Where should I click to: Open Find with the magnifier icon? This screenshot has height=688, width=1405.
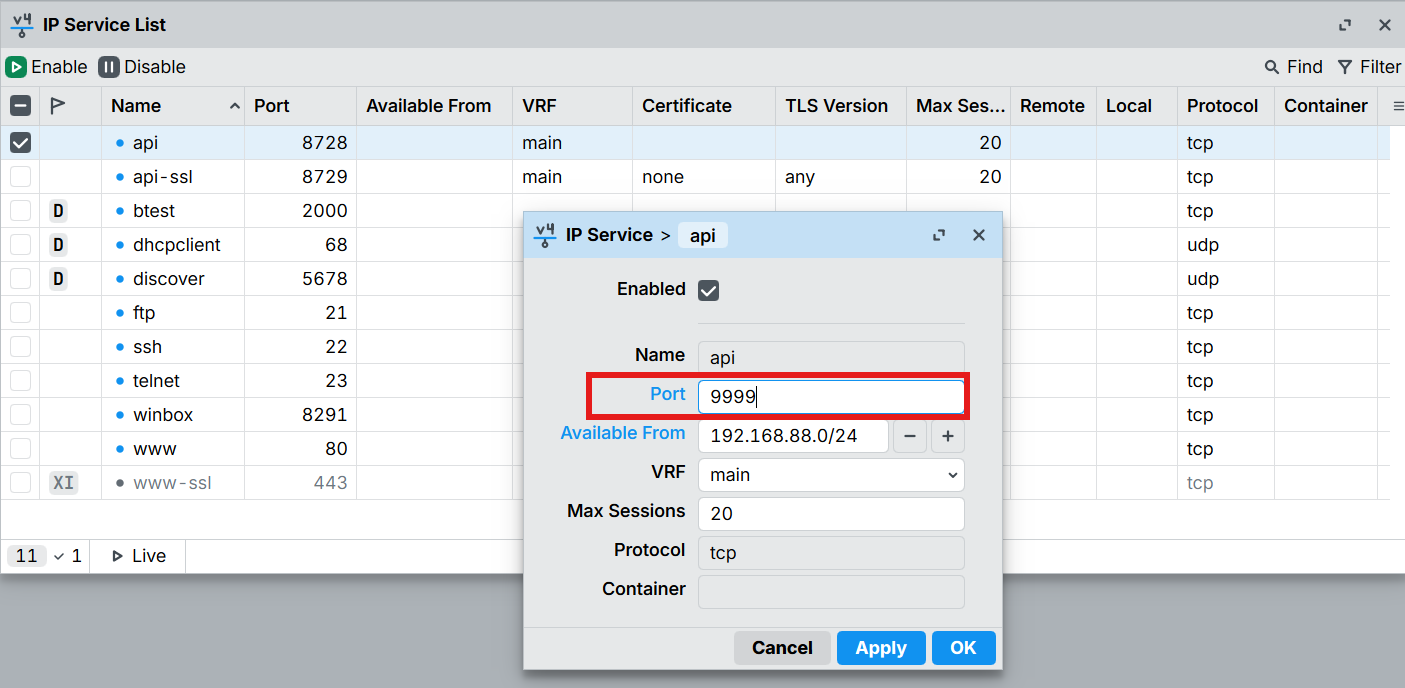[1272, 67]
